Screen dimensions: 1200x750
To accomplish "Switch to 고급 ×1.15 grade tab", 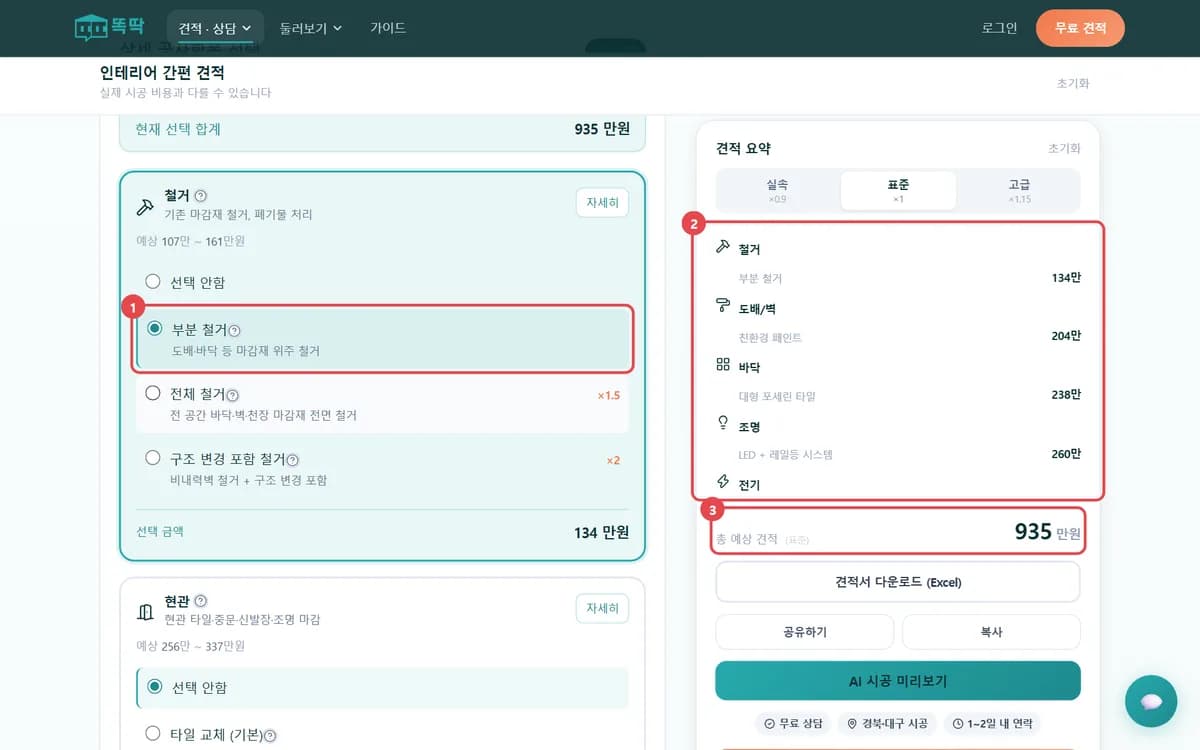I will coord(1019,190).
